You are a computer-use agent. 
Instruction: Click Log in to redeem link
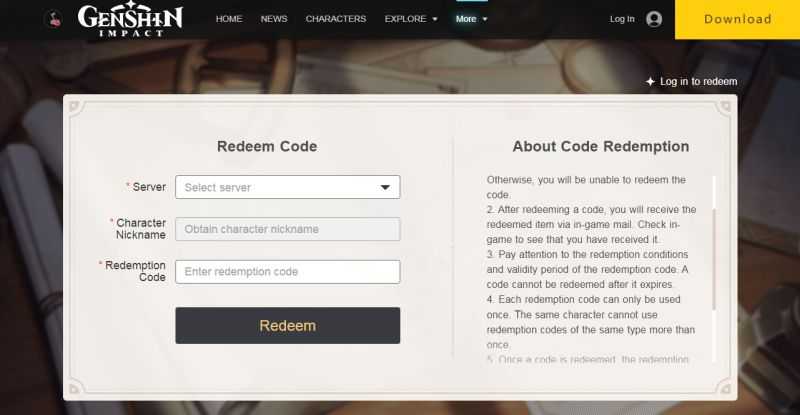[x=698, y=82]
